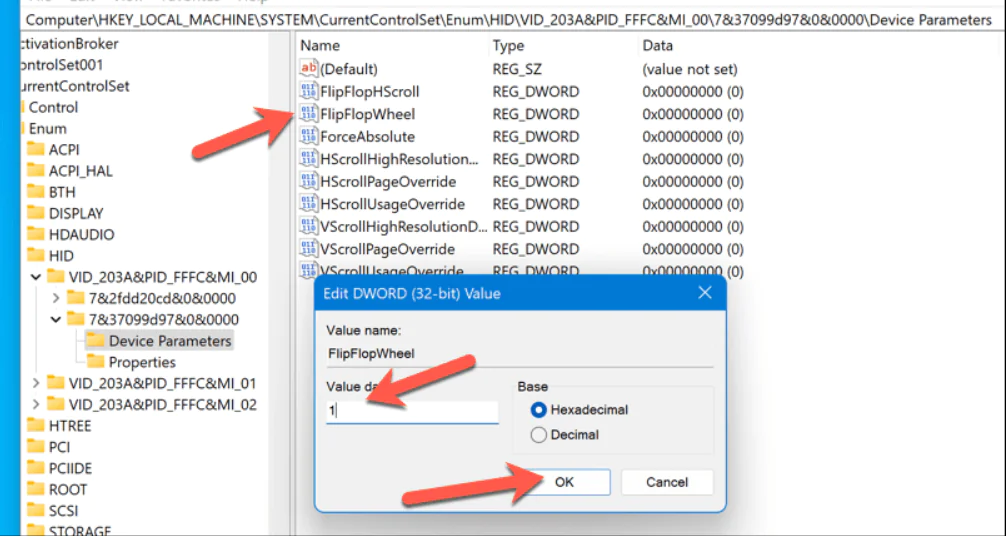
Task: Select the HScrollPageOverride value name
Action: [388, 182]
